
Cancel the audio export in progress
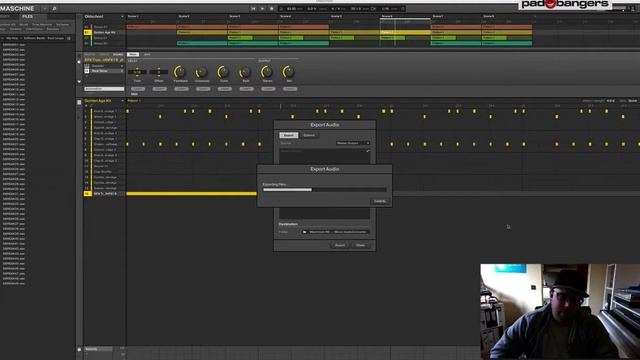[380, 201]
